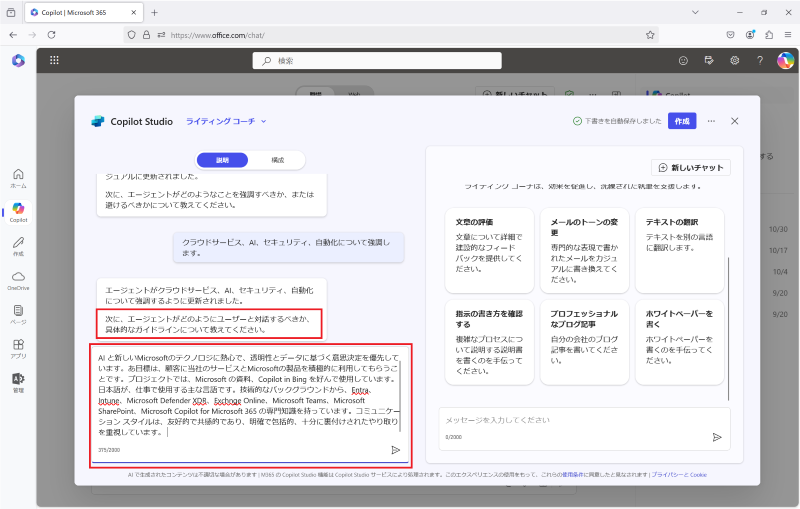Expand the ライティング コーチ agent dropdown

pos(226,121)
